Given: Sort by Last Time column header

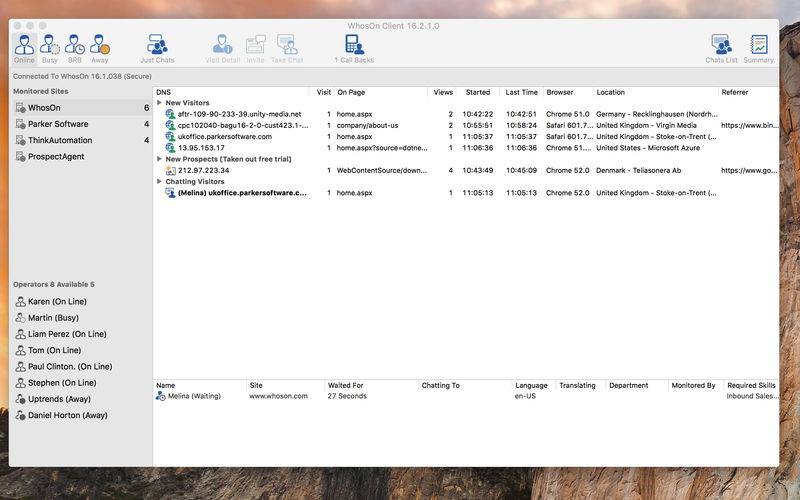Looking at the screenshot, I should click(x=521, y=92).
